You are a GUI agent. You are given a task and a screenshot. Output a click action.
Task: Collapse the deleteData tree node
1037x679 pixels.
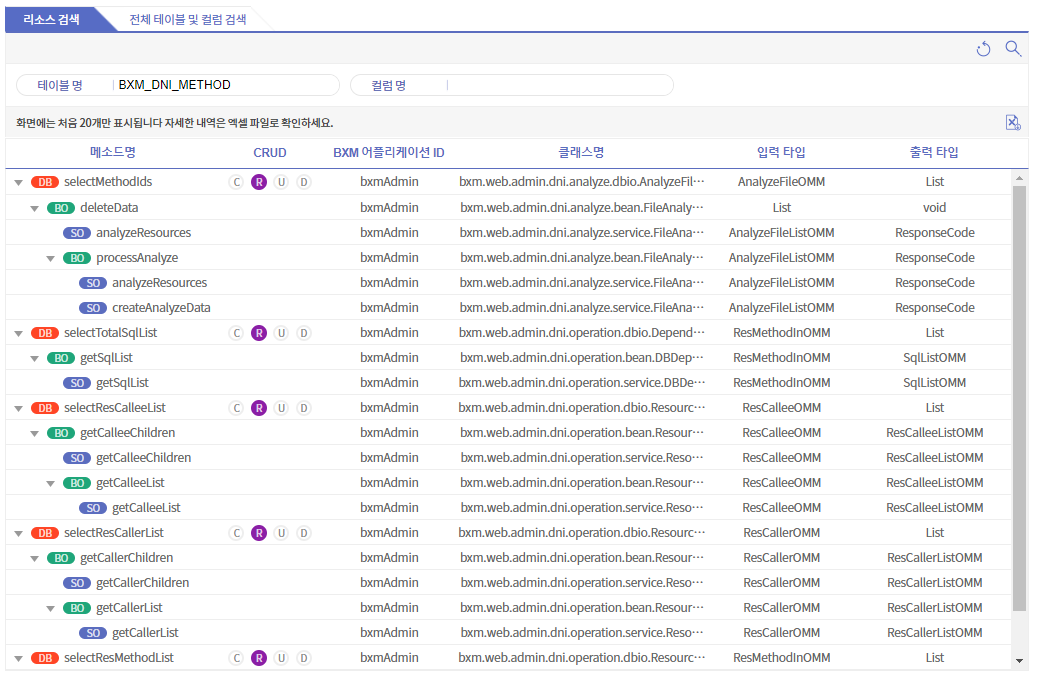coord(34,208)
